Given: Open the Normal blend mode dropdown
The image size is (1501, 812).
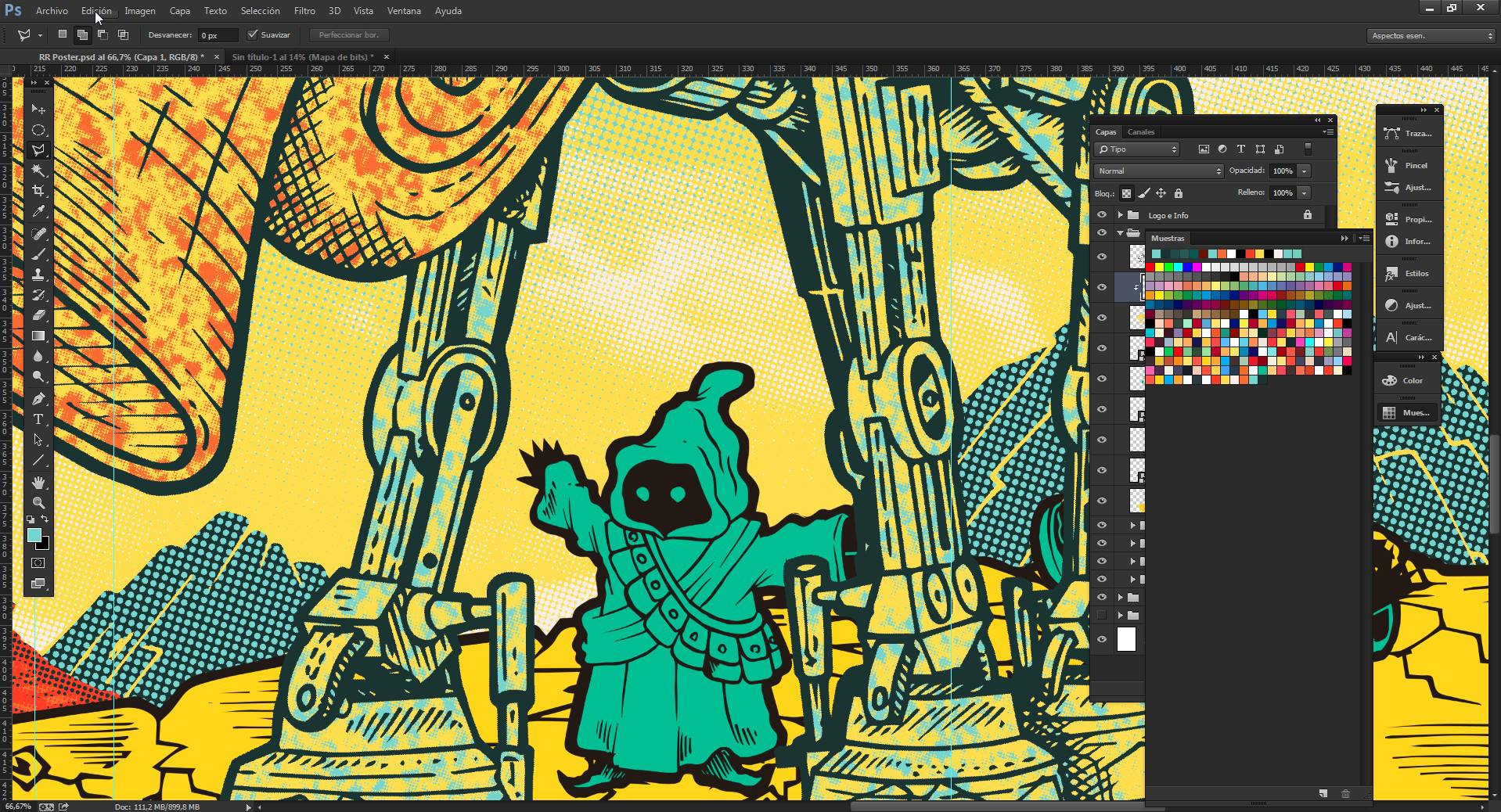Looking at the screenshot, I should point(1158,171).
